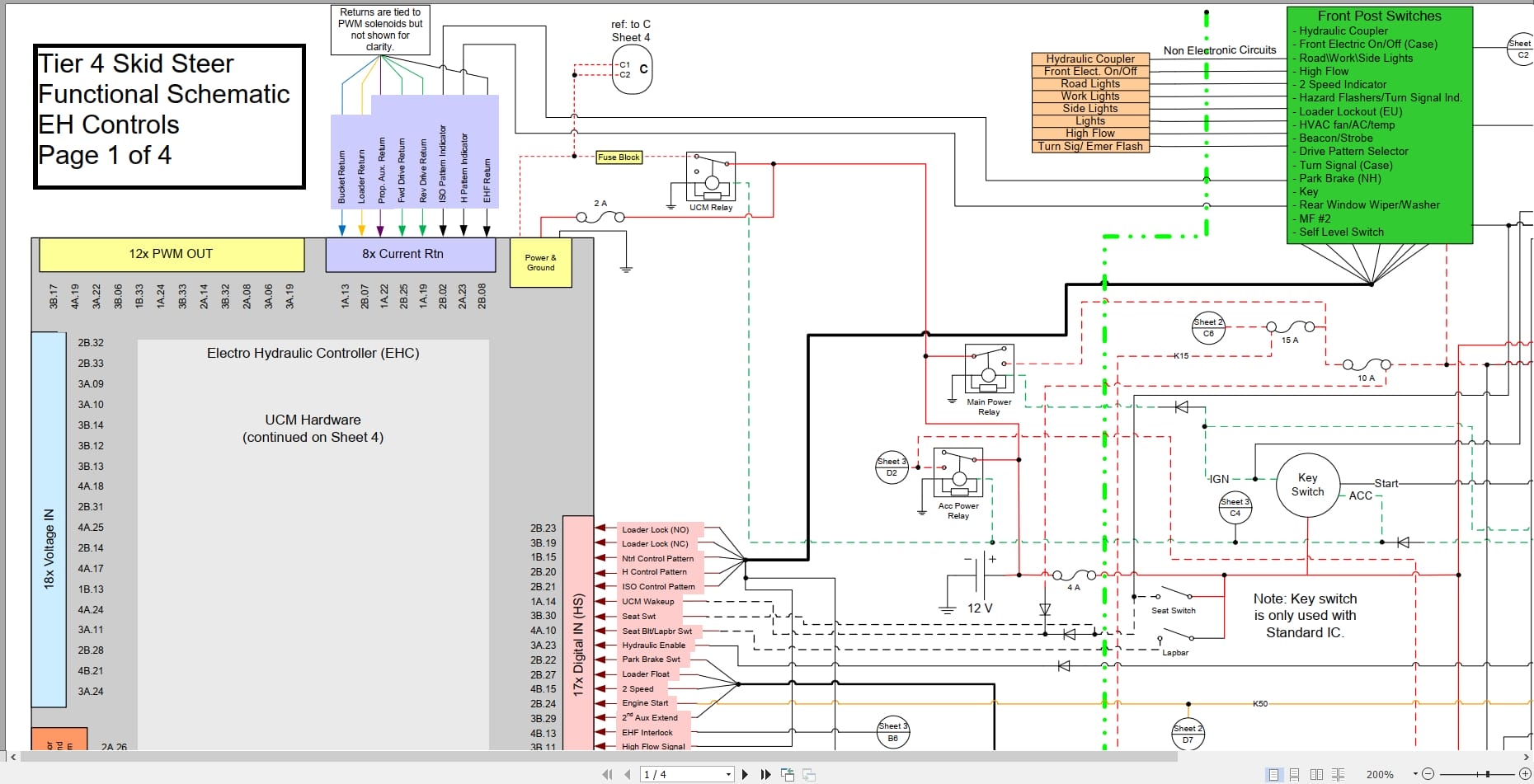1534x784 pixels.
Task: Click the Turn Sig/ Emer Flash label
Action: click(1090, 146)
